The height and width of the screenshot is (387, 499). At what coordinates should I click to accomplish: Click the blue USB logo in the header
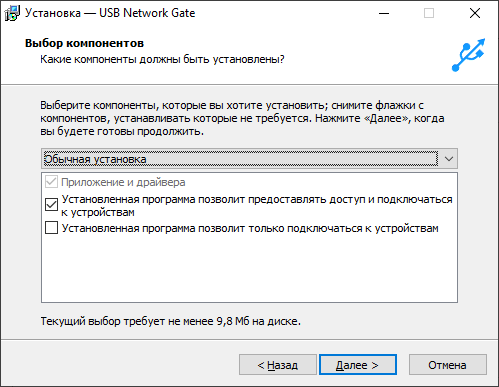[x=468, y=55]
